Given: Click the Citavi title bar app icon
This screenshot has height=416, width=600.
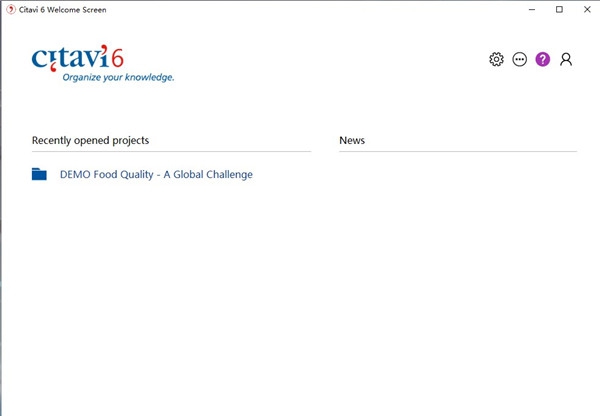Looking at the screenshot, I should [x=11, y=10].
